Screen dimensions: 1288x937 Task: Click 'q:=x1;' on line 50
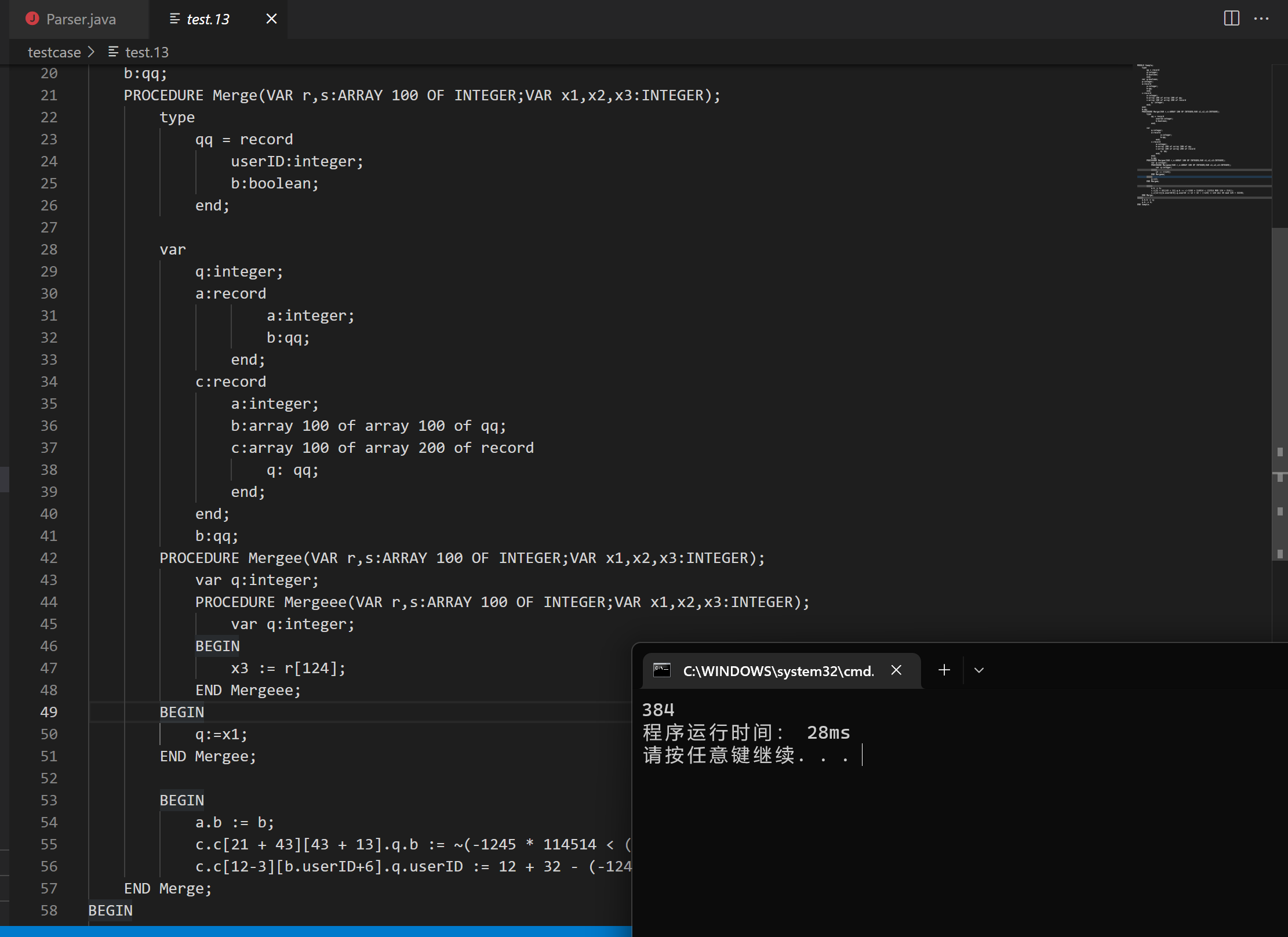221,734
